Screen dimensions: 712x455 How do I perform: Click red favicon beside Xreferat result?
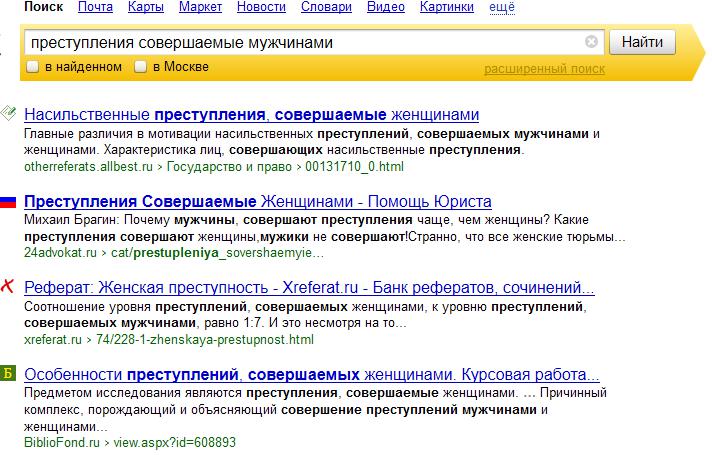[x=7, y=286]
